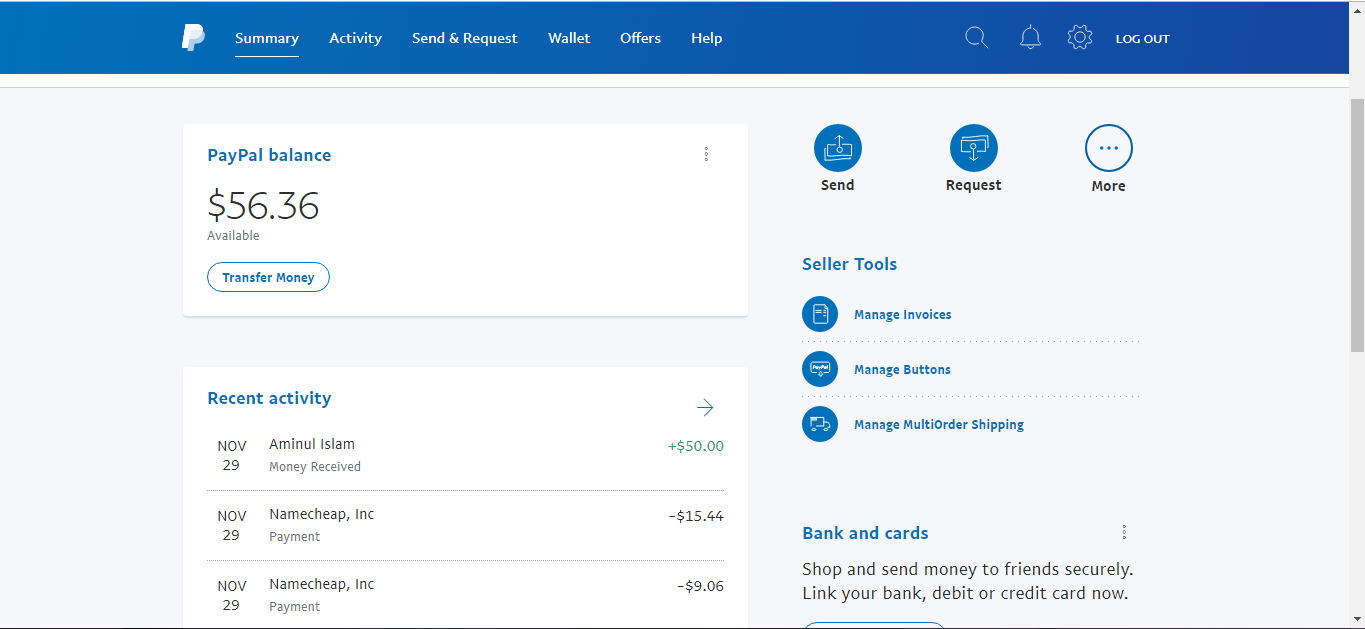This screenshot has width=1365, height=629.
Task: Click the LOG OUT link
Action: point(1142,39)
